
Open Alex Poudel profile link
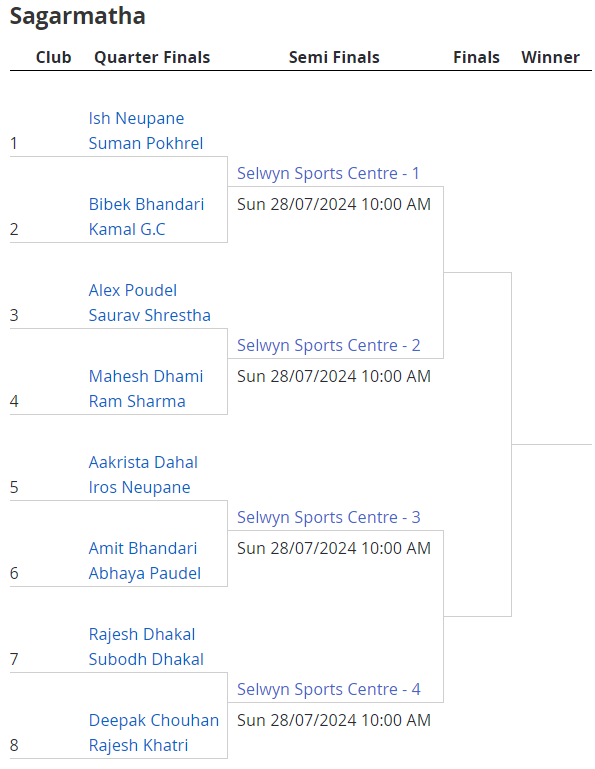pos(132,290)
